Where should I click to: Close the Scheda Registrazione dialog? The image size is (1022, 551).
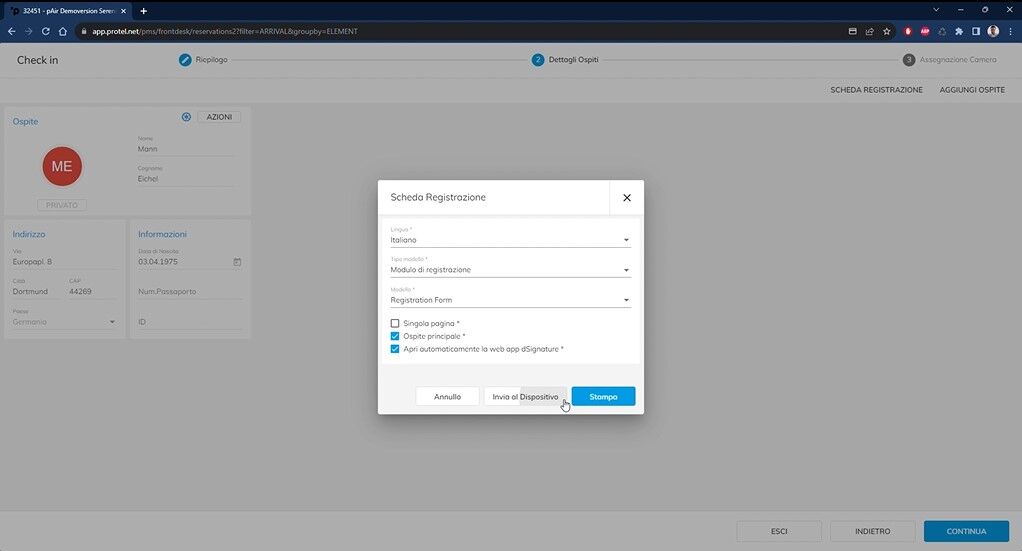pyautogui.click(x=627, y=198)
